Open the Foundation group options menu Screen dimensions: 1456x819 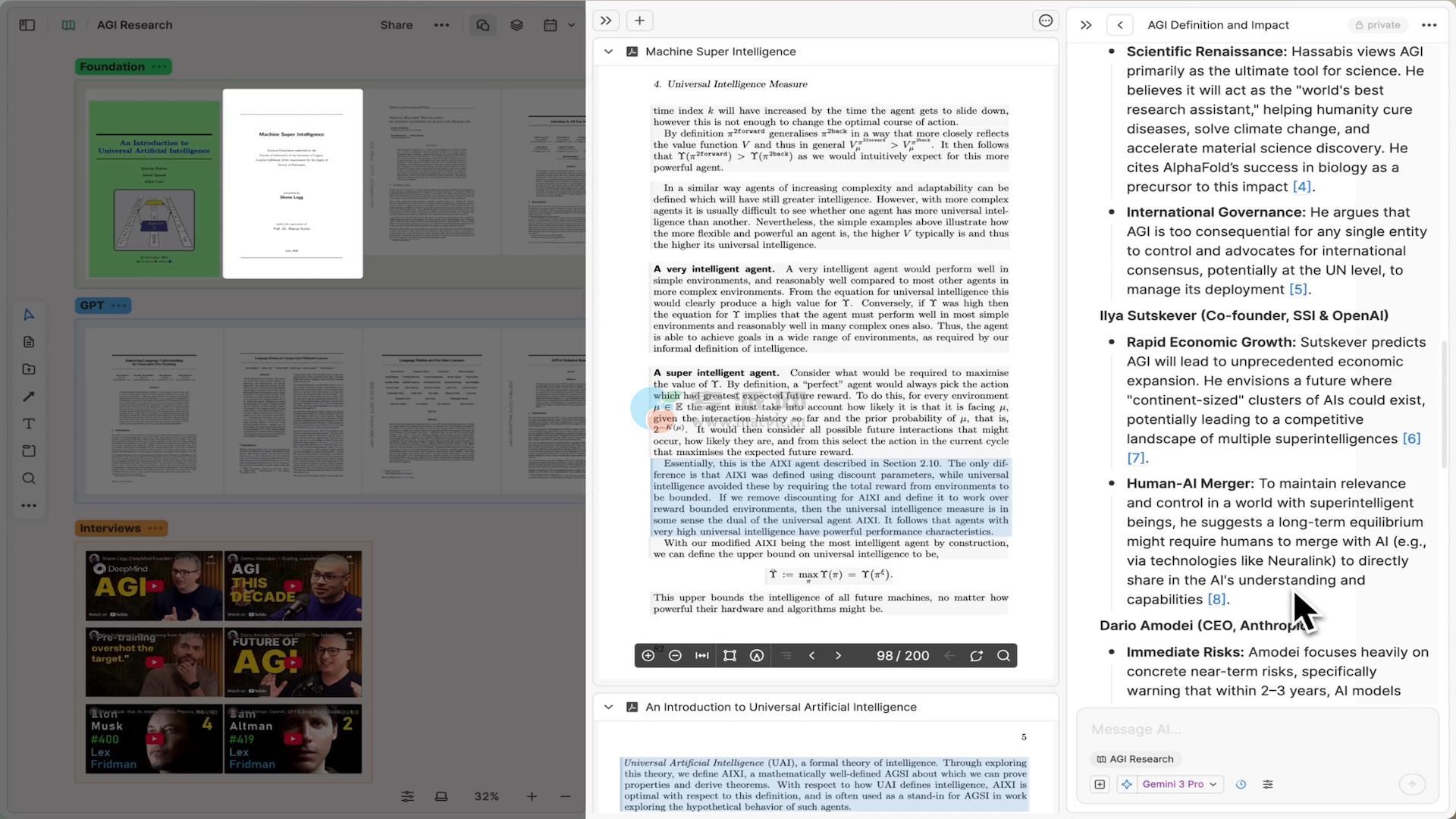pos(159,67)
